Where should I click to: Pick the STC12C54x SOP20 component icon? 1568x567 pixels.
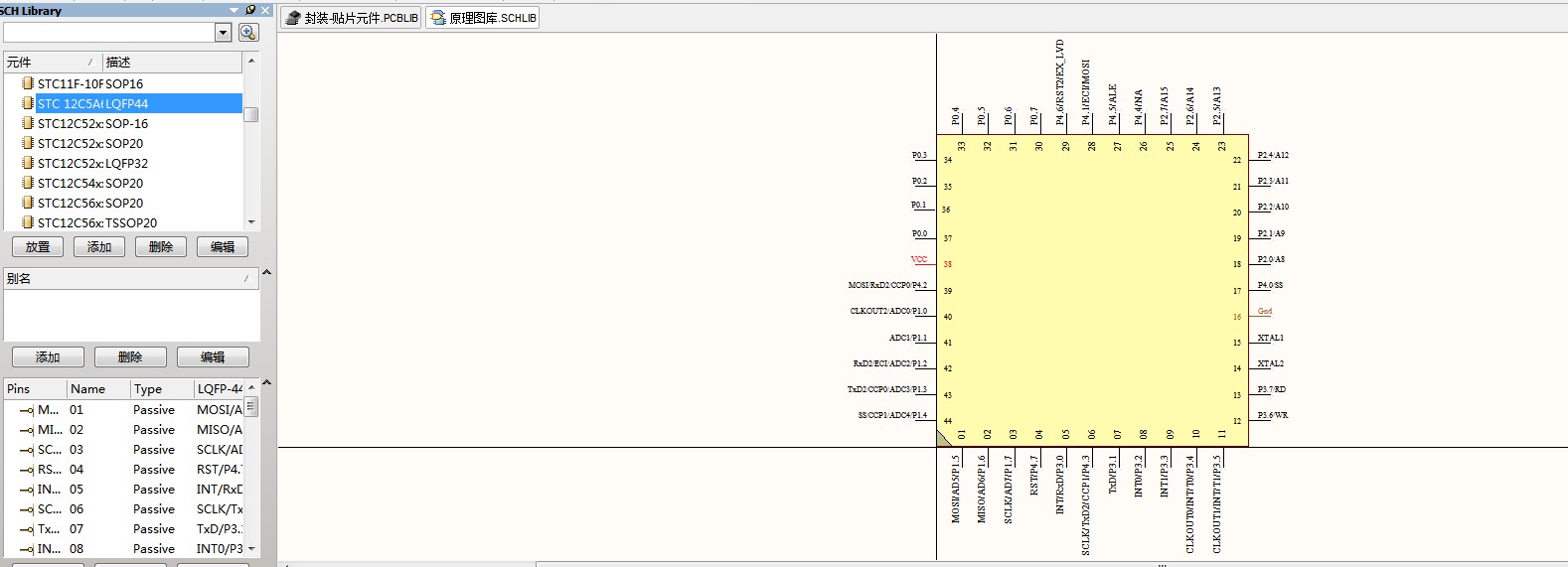(x=28, y=183)
